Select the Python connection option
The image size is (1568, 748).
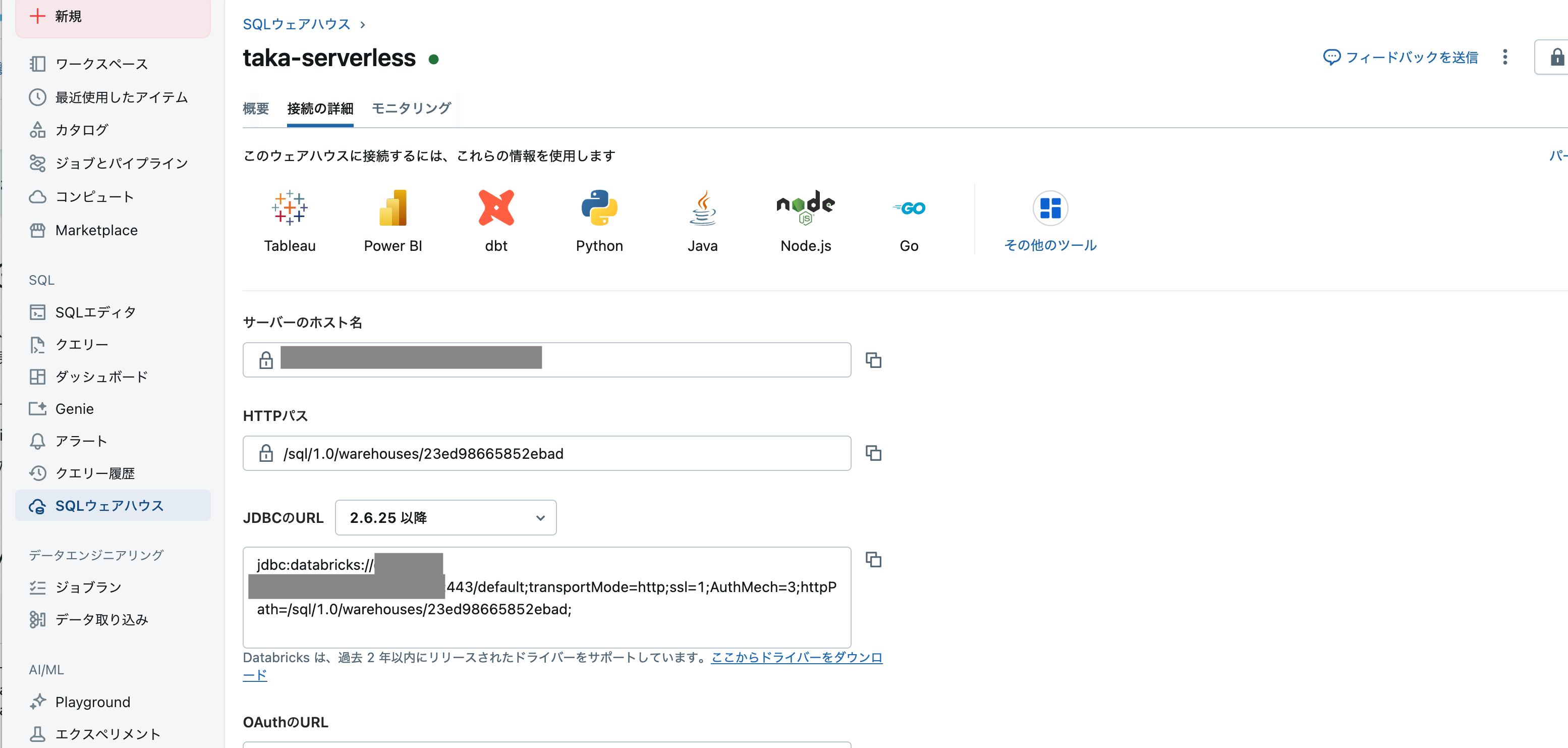tap(599, 219)
